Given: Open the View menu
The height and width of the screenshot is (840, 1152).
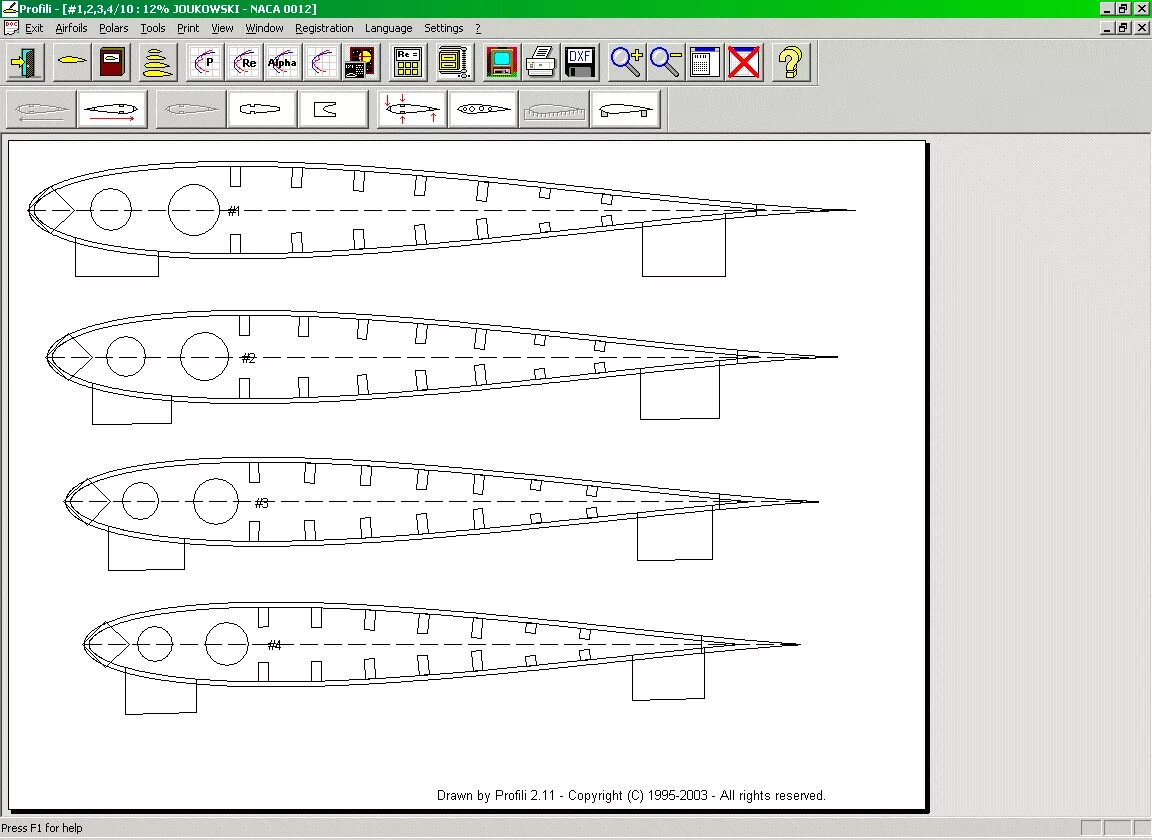Looking at the screenshot, I should (222, 28).
